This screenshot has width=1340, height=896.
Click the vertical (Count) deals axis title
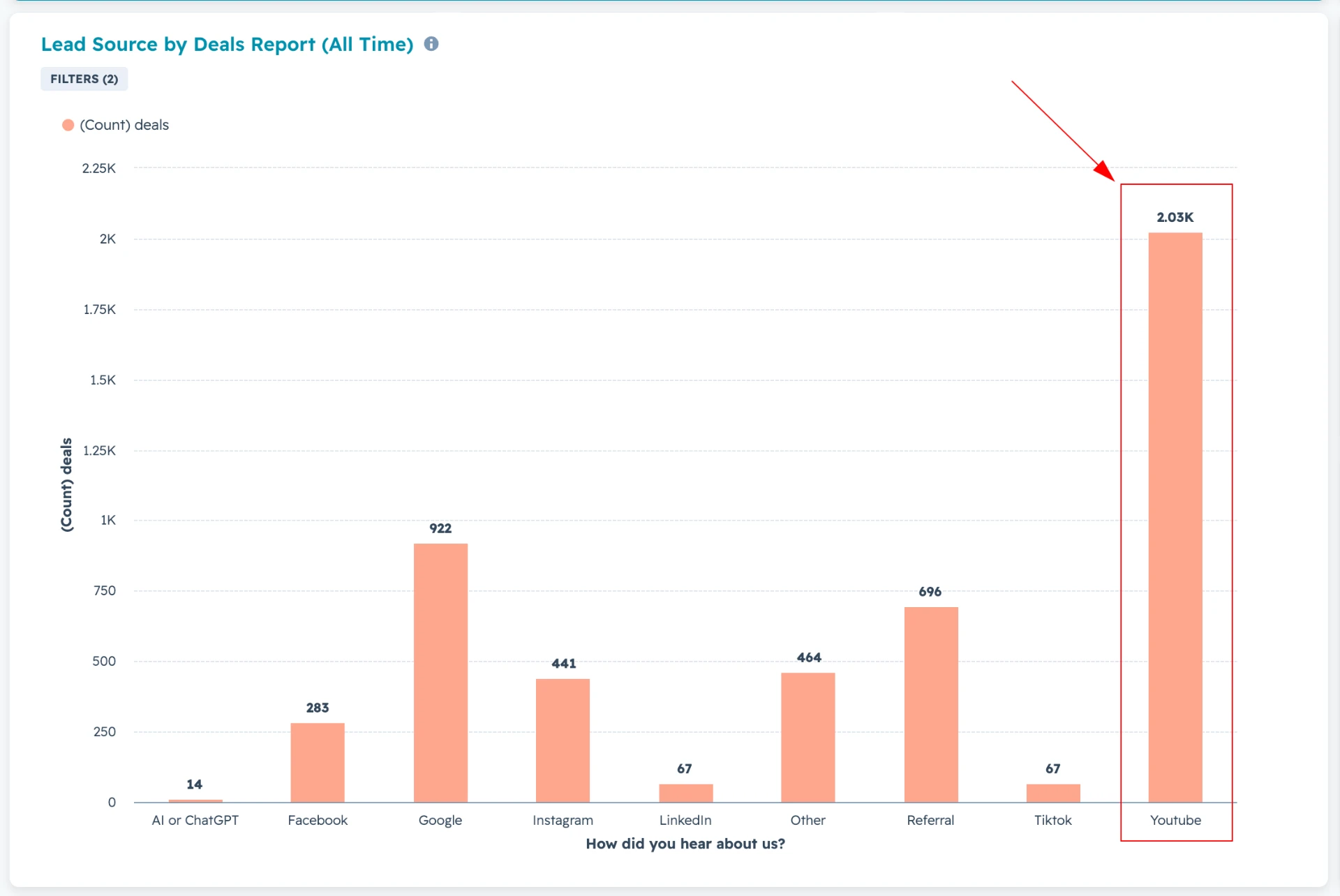(66, 485)
